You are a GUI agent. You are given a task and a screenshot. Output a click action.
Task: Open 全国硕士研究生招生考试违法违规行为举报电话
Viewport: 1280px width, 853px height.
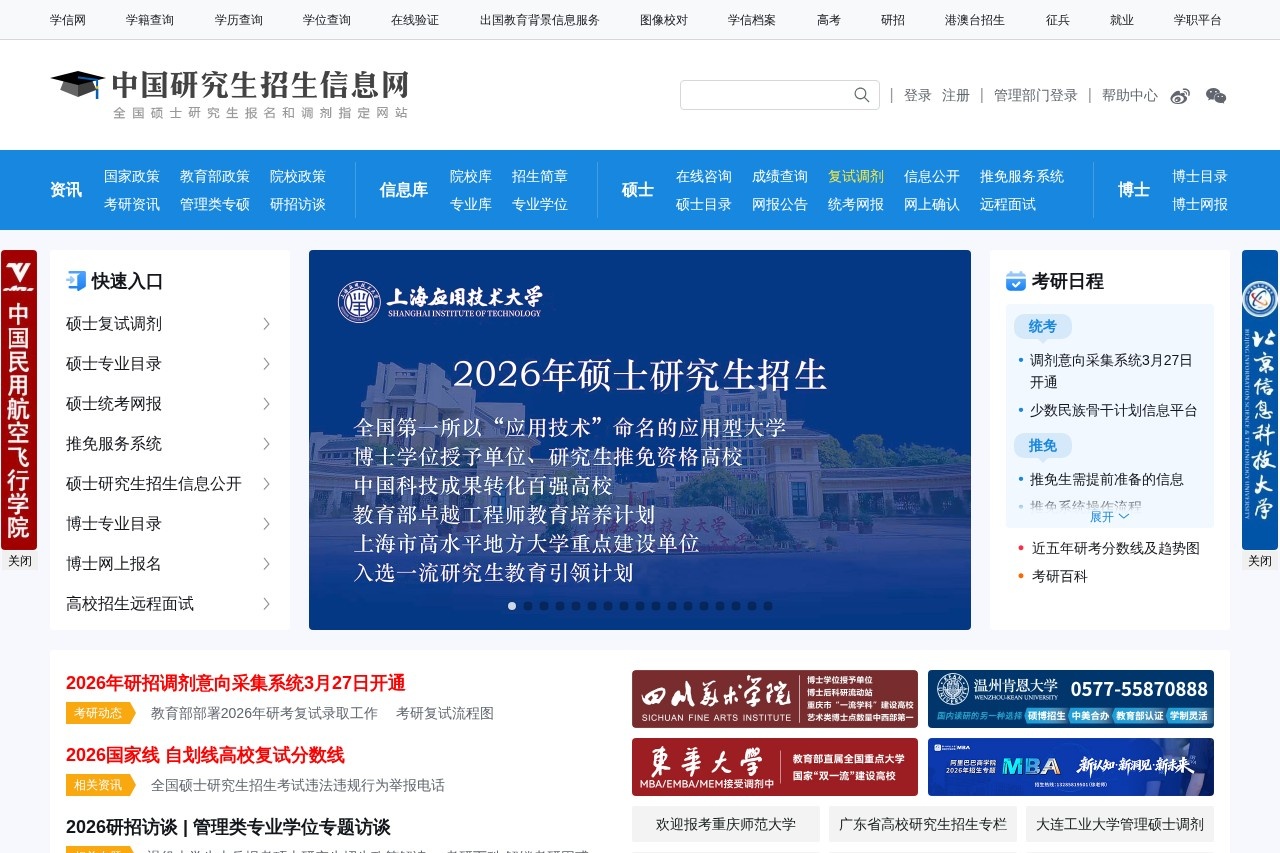[298, 785]
